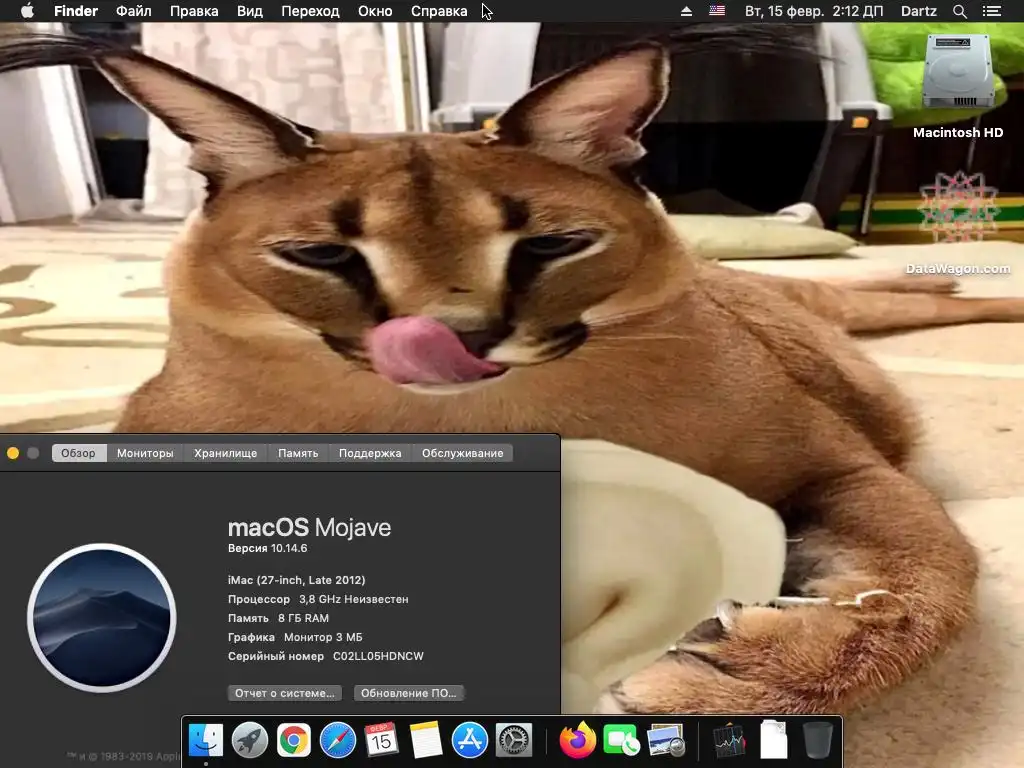The width and height of the screenshot is (1024, 768).
Task: Open System Preferences gear in Dock
Action: [x=514, y=740]
